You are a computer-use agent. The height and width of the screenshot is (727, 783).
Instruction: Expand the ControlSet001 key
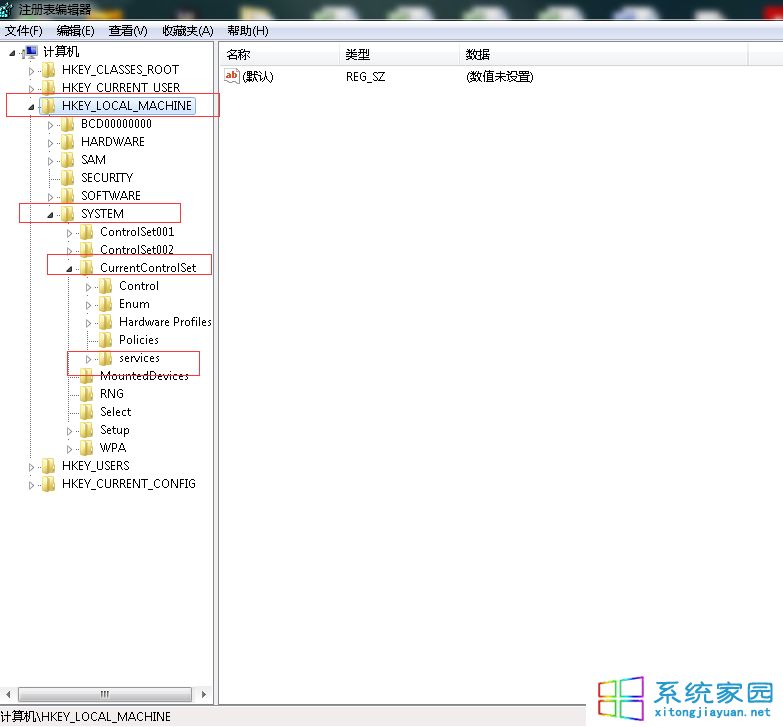pos(69,232)
